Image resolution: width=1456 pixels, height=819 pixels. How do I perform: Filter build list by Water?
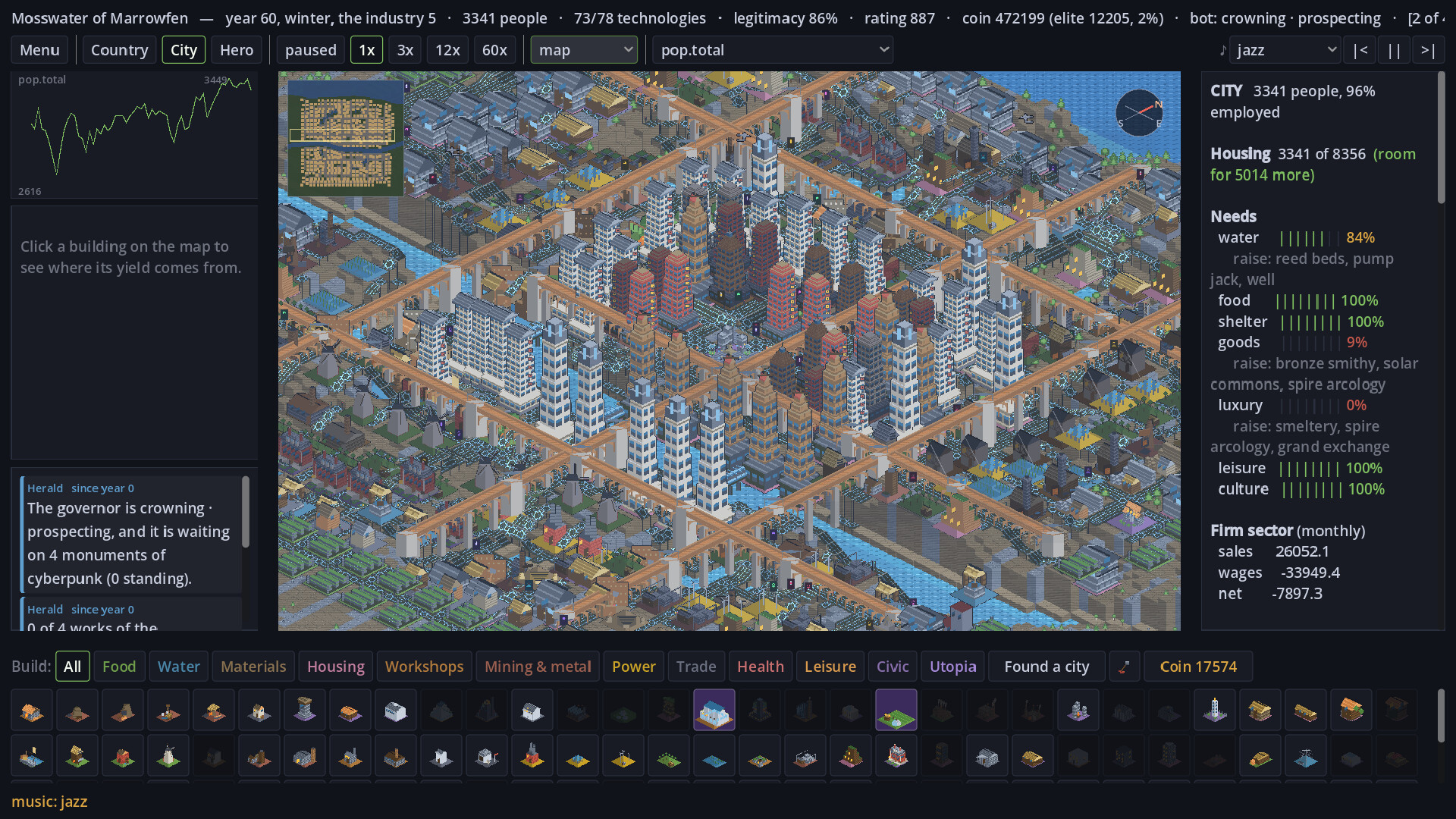tap(178, 667)
